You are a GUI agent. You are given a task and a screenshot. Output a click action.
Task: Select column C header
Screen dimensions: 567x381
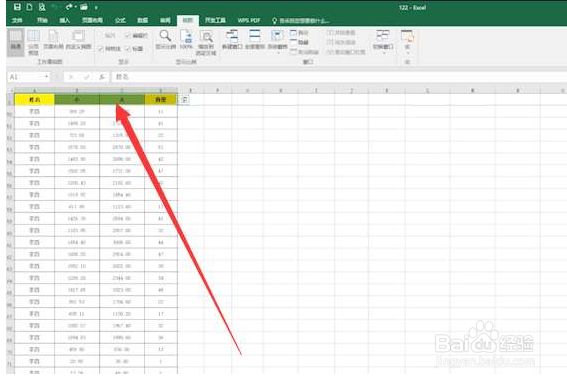(x=122, y=90)
